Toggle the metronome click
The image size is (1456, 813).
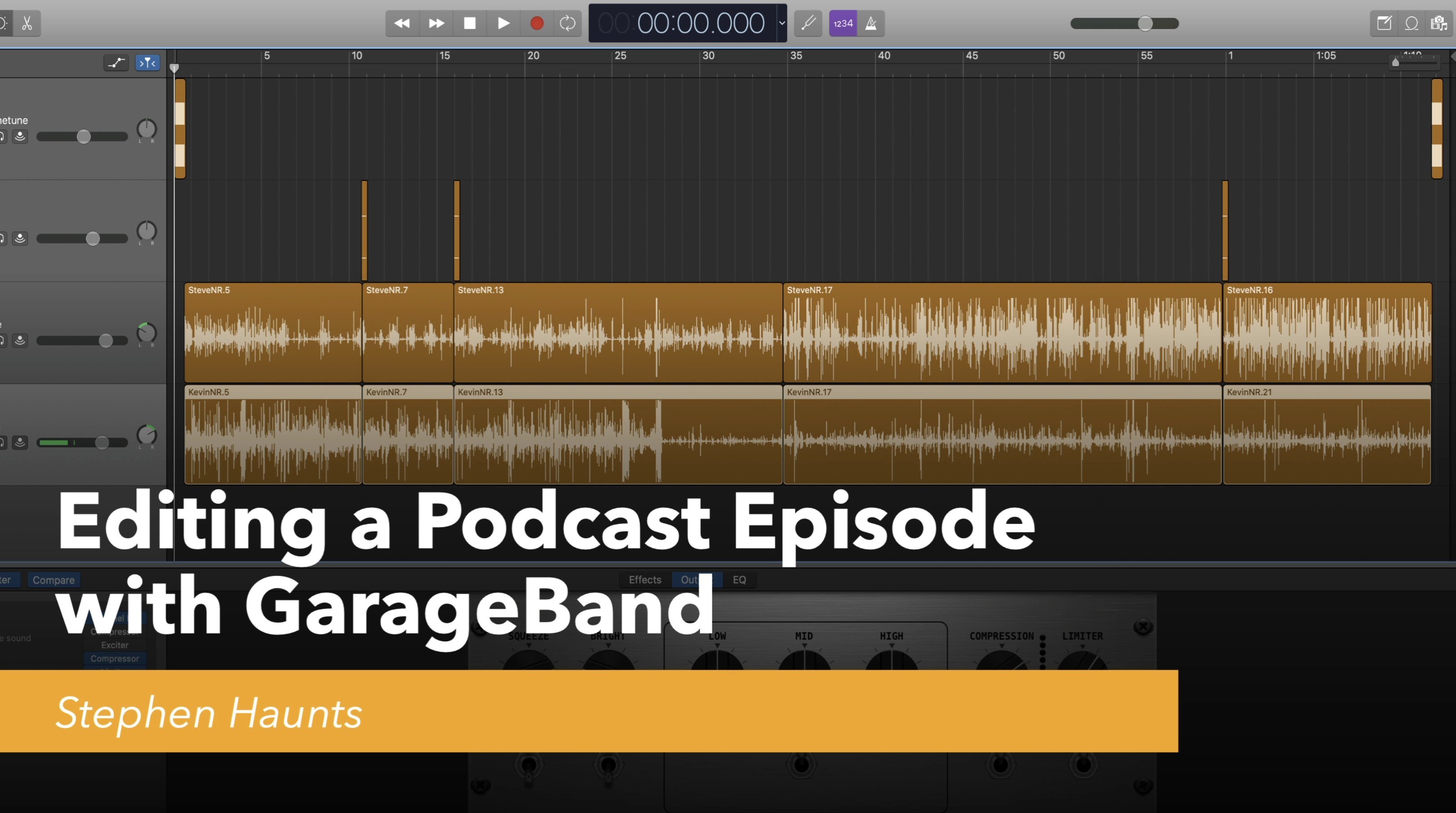tap(871, 23)
